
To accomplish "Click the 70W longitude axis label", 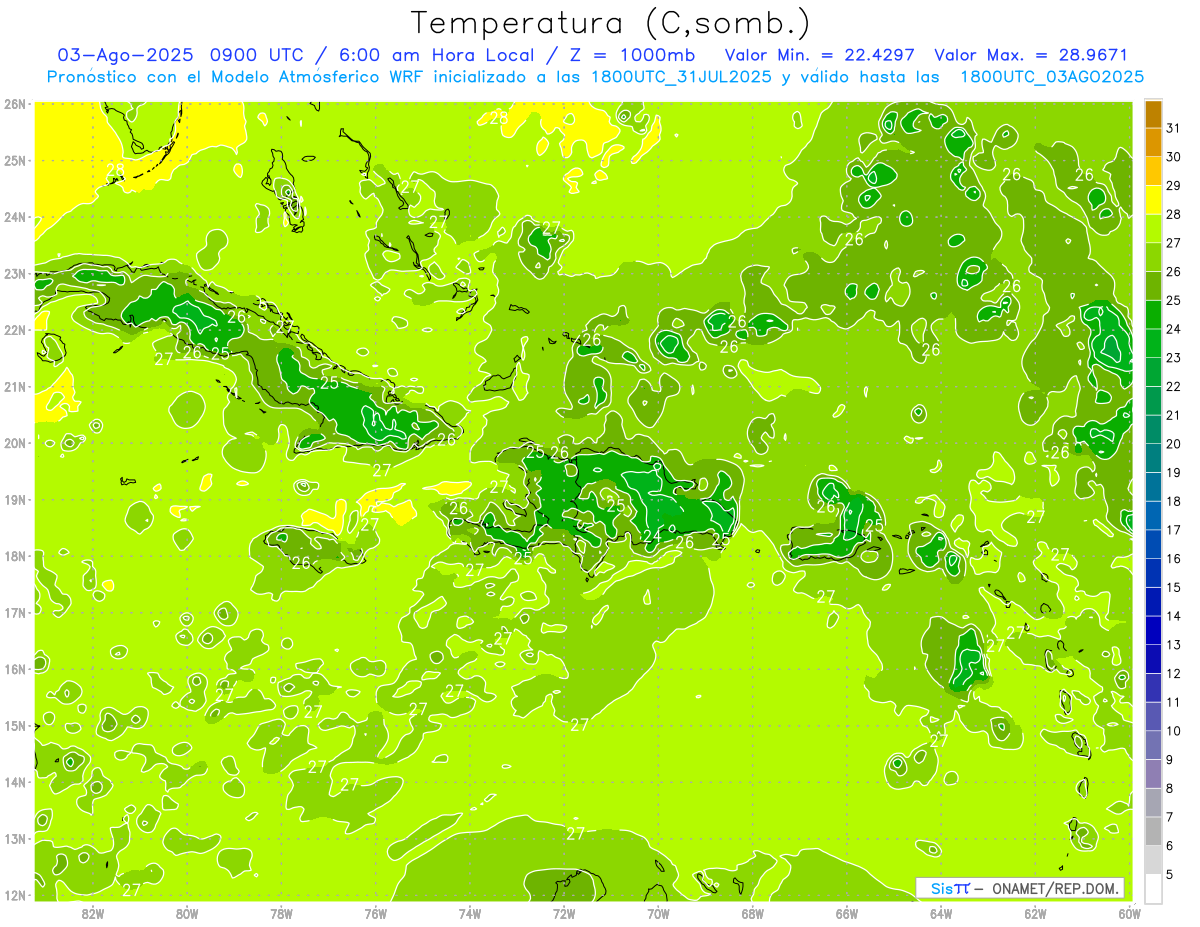I will 658,913.
